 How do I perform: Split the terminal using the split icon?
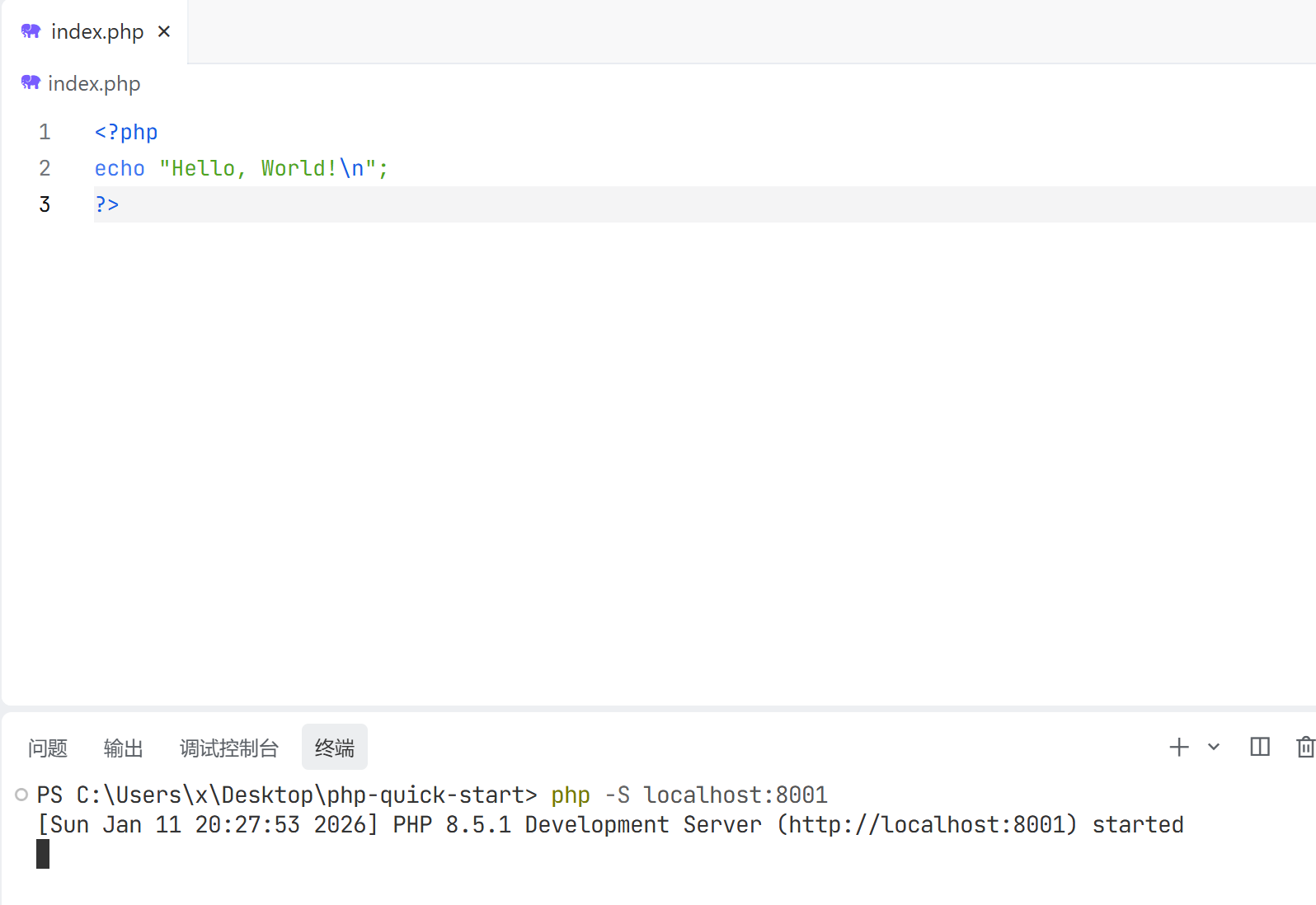coord(1260,747)
